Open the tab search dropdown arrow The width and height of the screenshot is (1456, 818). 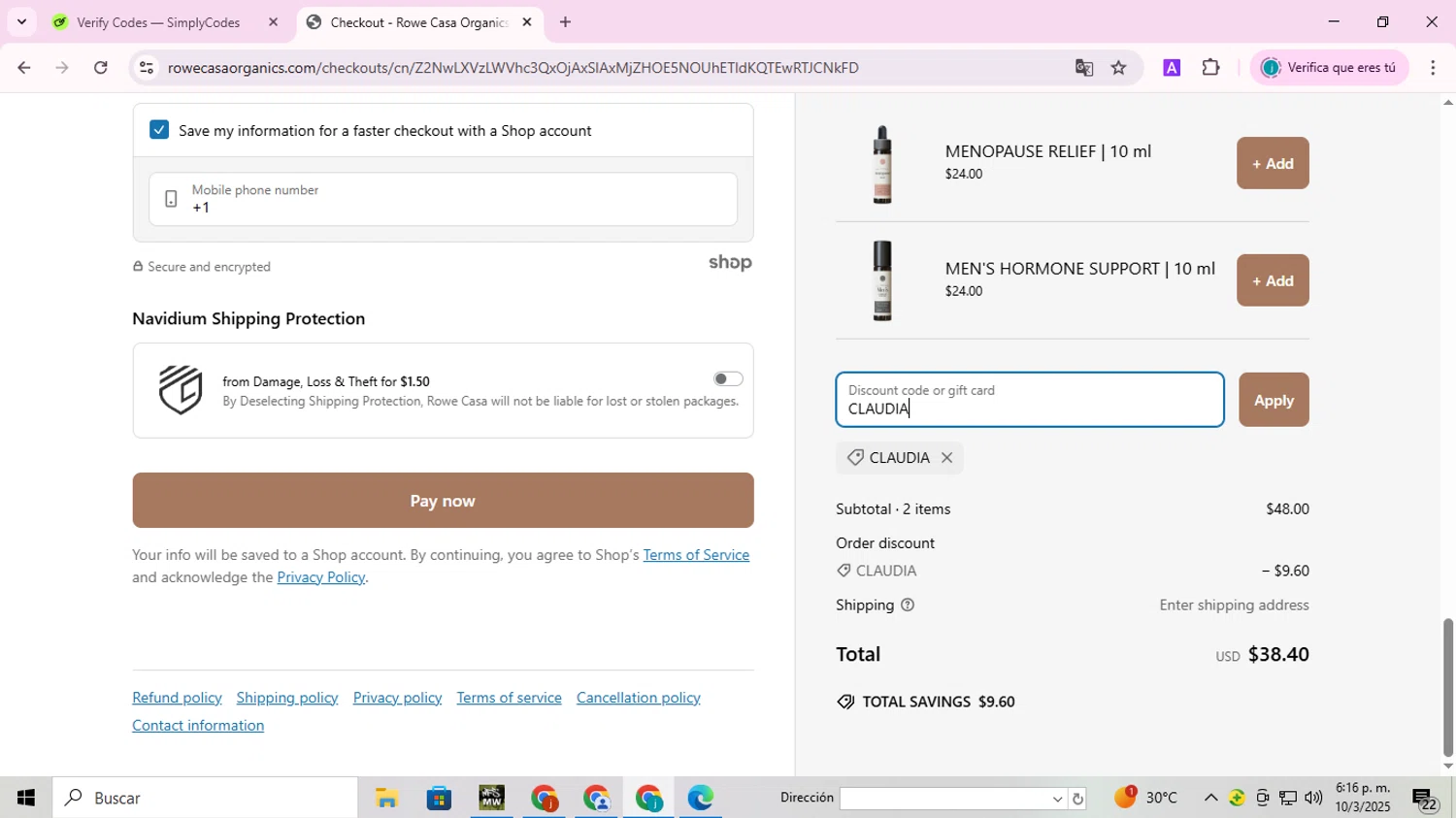[21, 21]
